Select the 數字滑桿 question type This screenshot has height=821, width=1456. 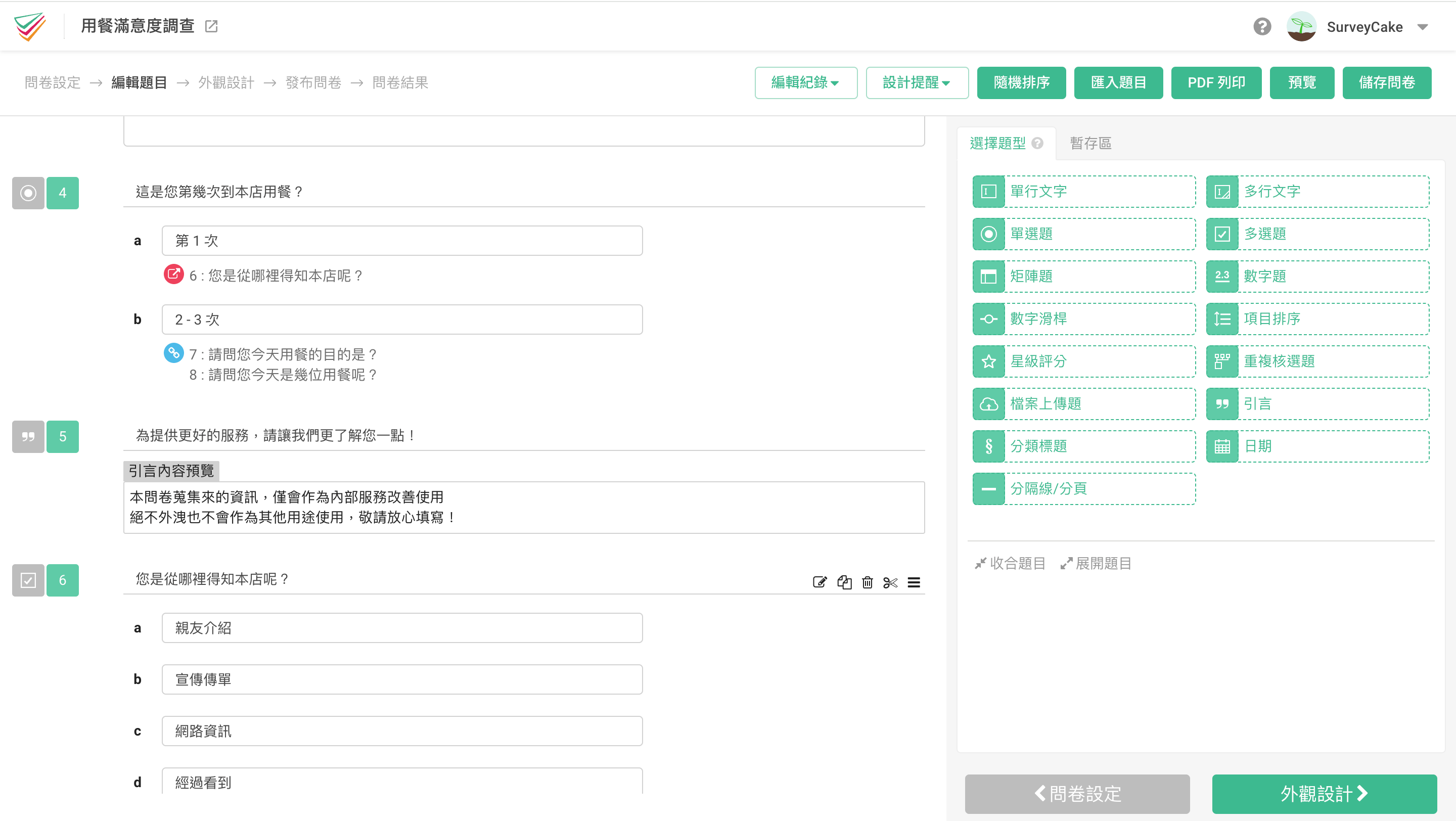[1083, 318]
